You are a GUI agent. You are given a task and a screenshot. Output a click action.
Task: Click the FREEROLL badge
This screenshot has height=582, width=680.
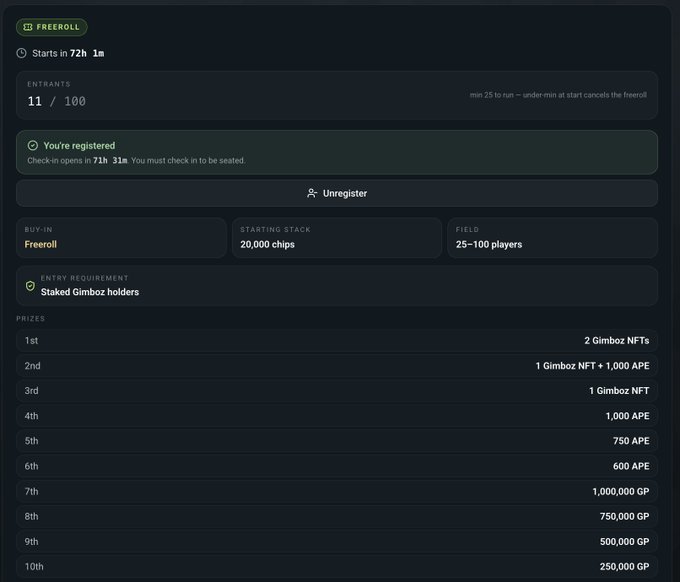52,27
